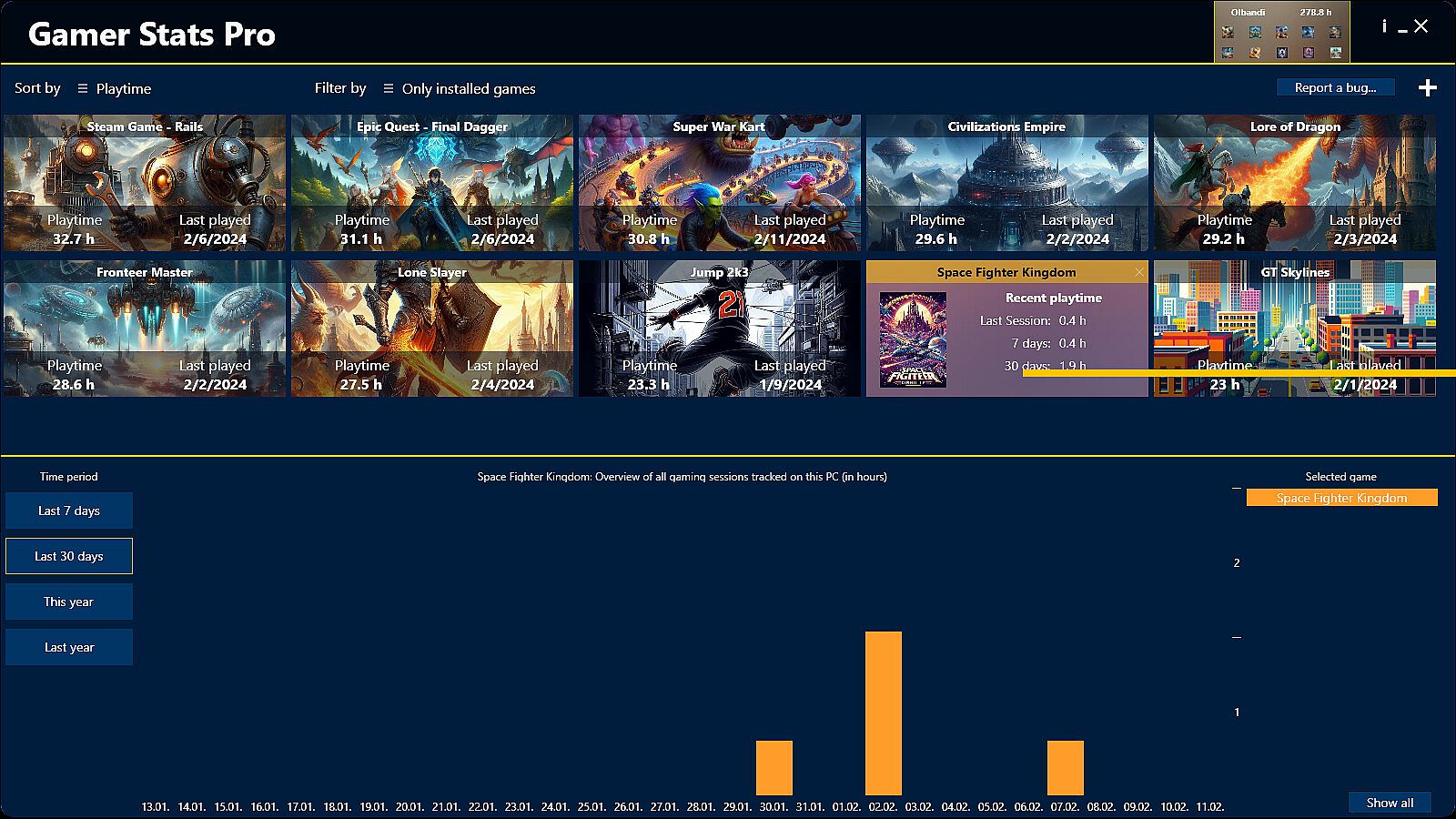Click the chart bar for 30.01.
The width and height of the screenshot is (1456, 819).
pyautogui.click(x=774, y=768)
